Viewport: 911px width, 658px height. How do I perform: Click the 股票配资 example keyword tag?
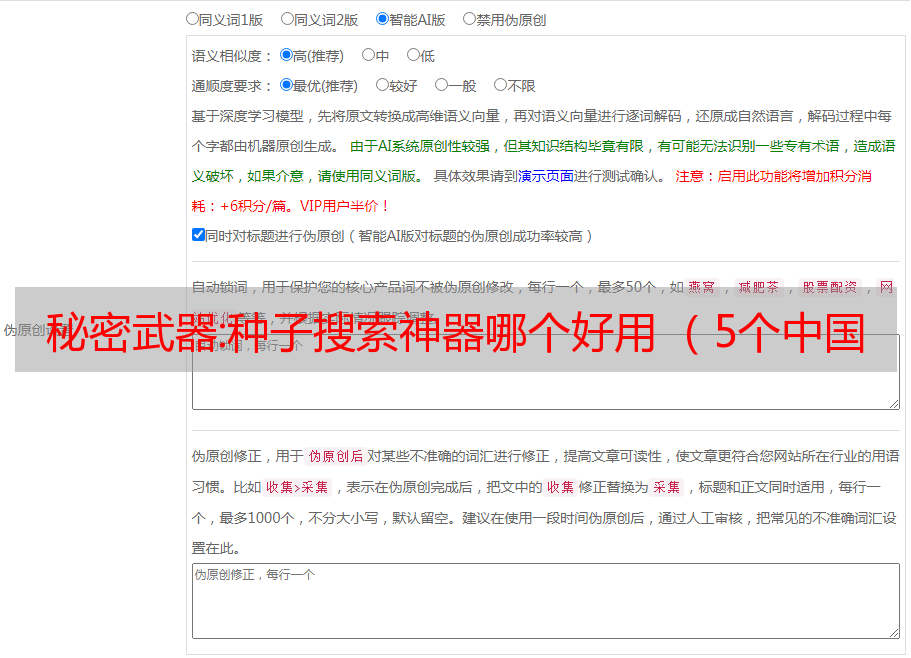pyautogui.click(x=830, y=287)
